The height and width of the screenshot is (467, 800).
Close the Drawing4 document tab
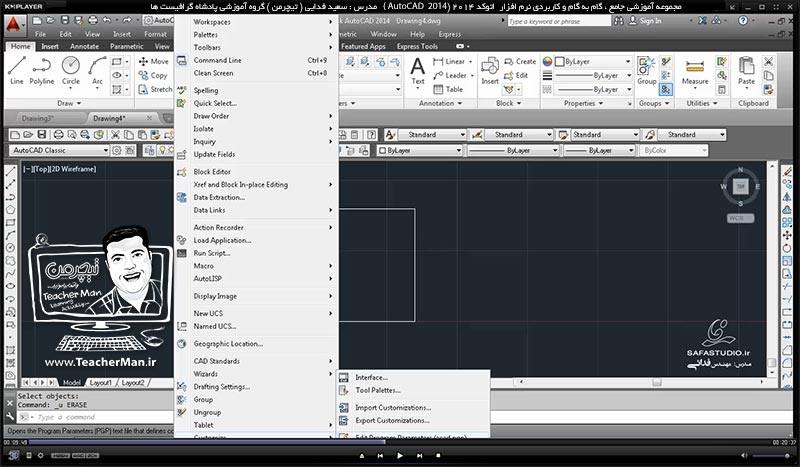point(149,118)
